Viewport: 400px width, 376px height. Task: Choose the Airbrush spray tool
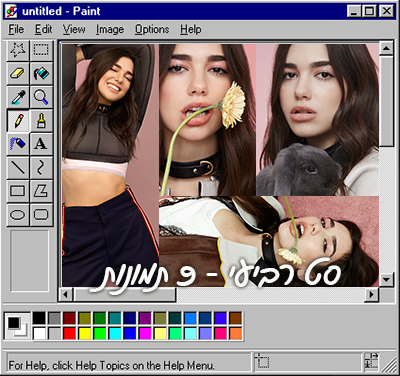tap(18, 144)
